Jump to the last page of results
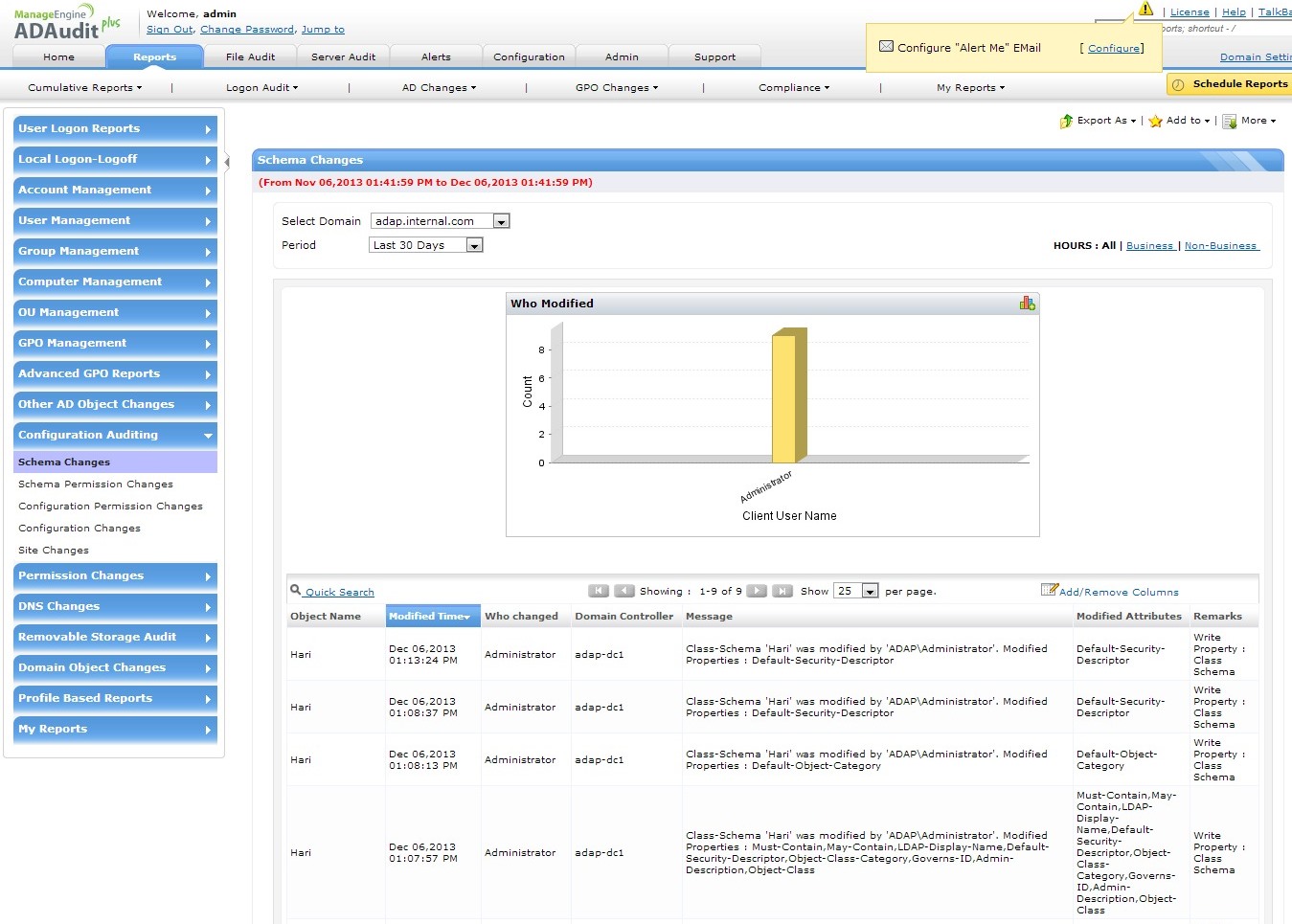 (782, 591)
